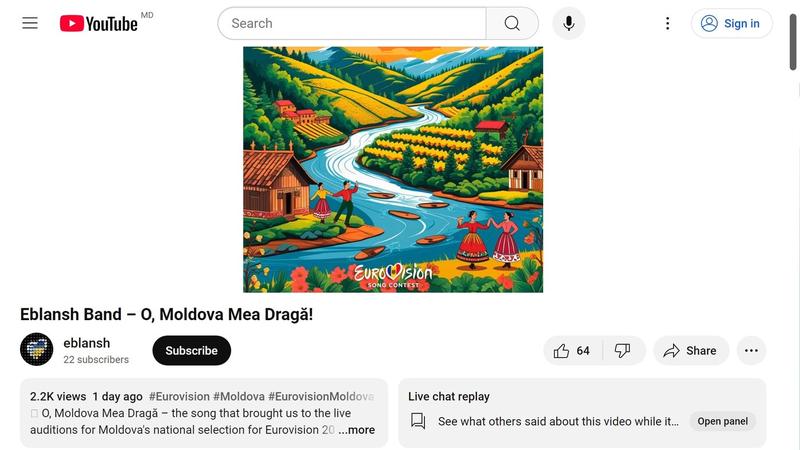Expand description with ...more
The height and width of the screenshot is (450, 800).
[x=357, y=430]
